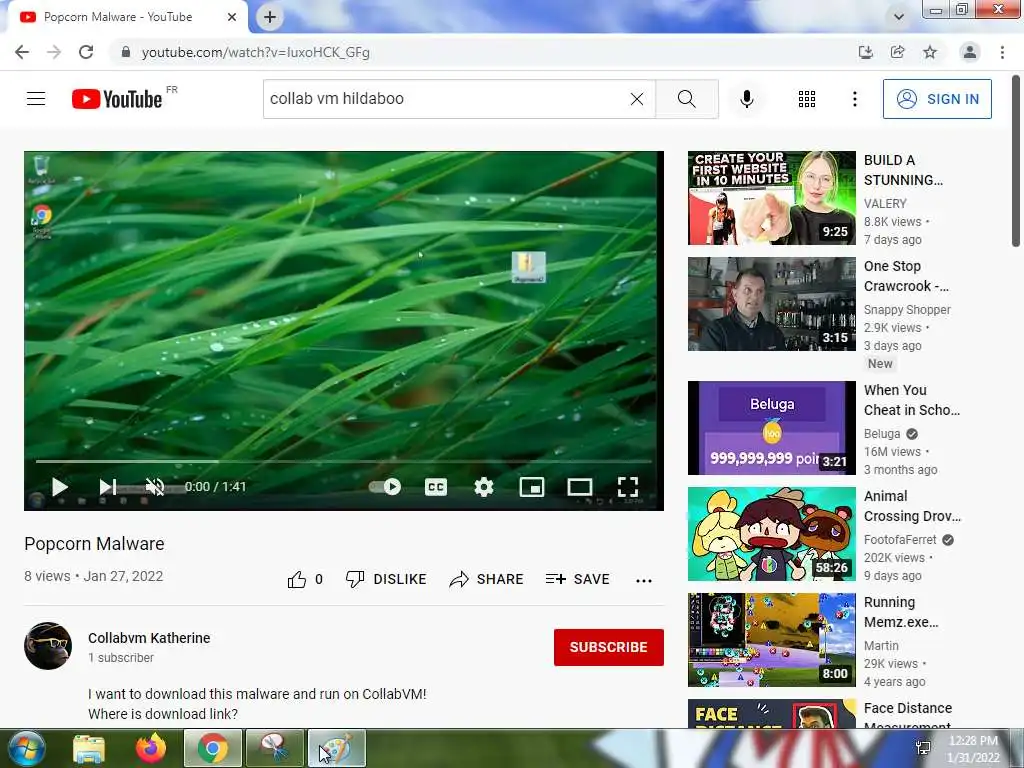Click the DISLIKE button
The width and height of the screenshot is (1024, 768).
[386, 579]
